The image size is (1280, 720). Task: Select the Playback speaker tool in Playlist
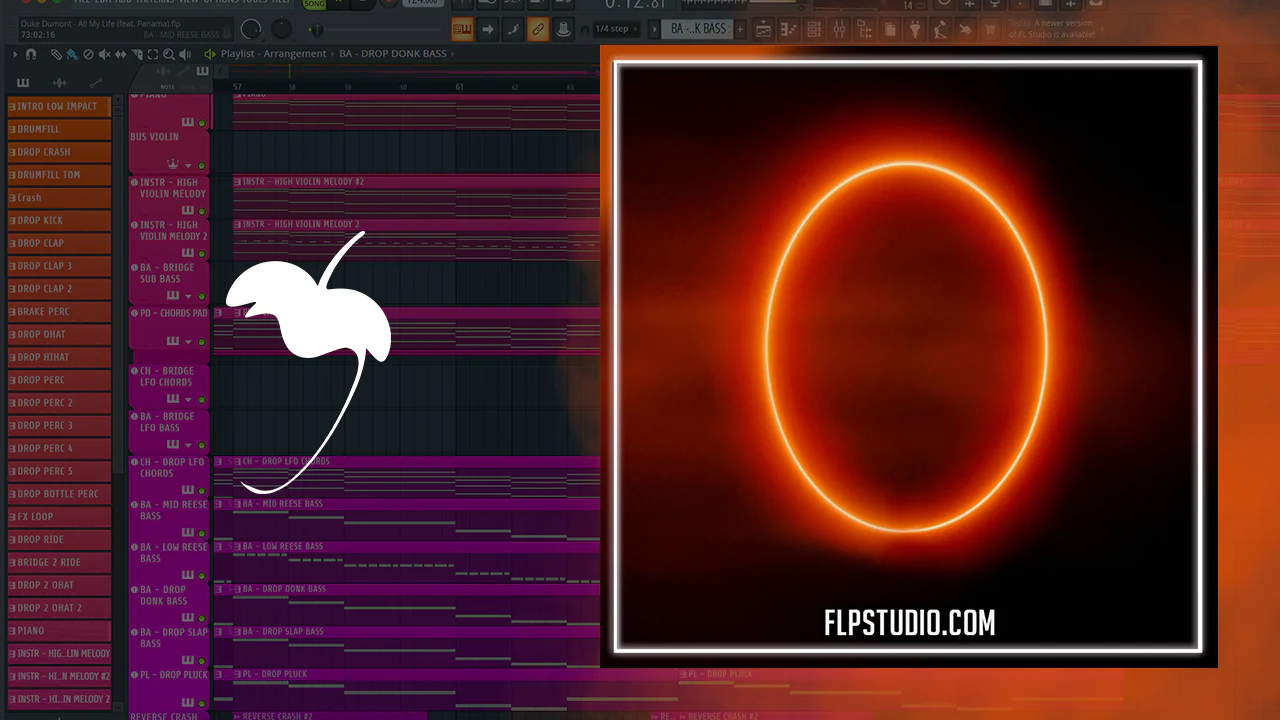[184, 54]
